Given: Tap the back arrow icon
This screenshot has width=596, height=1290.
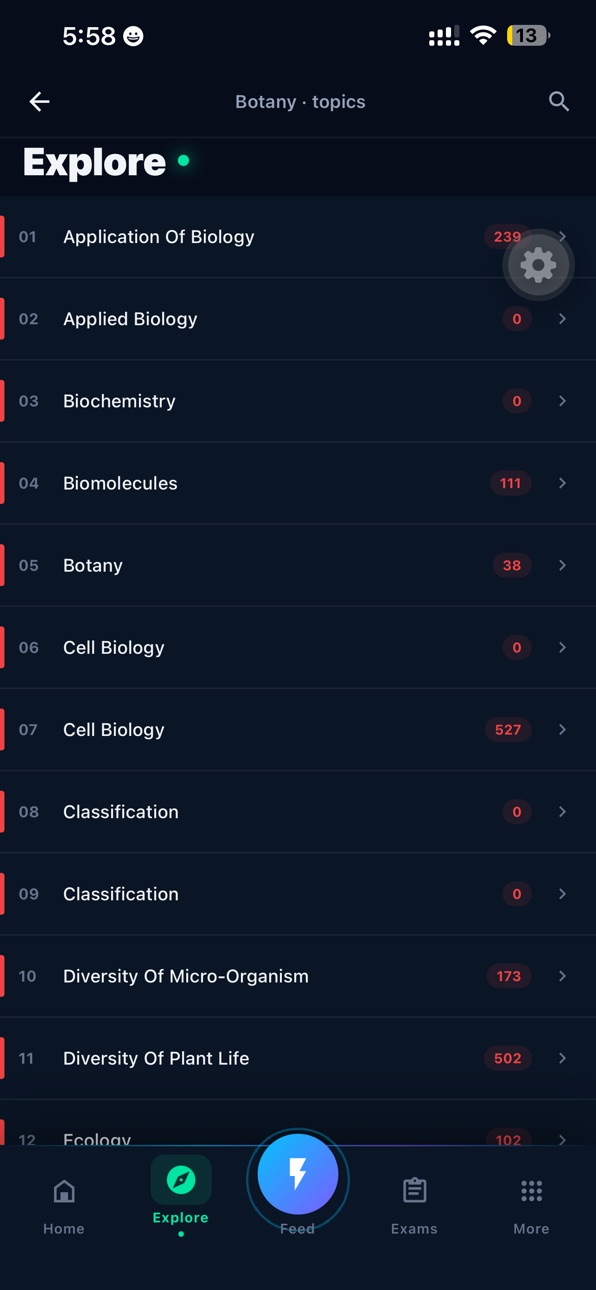Looking at the screenshot, I should click(x=39, y=102).
